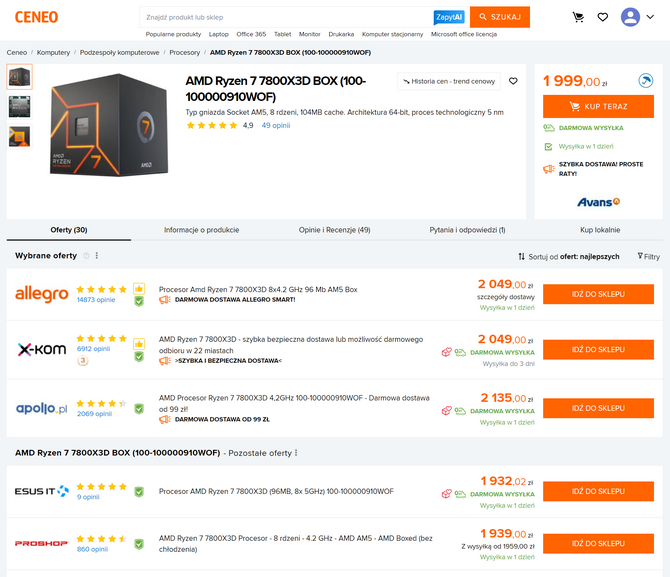The height and width of the screenshot is (577, 670).
Task: Click apollo.pl green trust shield
Action: click(x=139, y=409)
